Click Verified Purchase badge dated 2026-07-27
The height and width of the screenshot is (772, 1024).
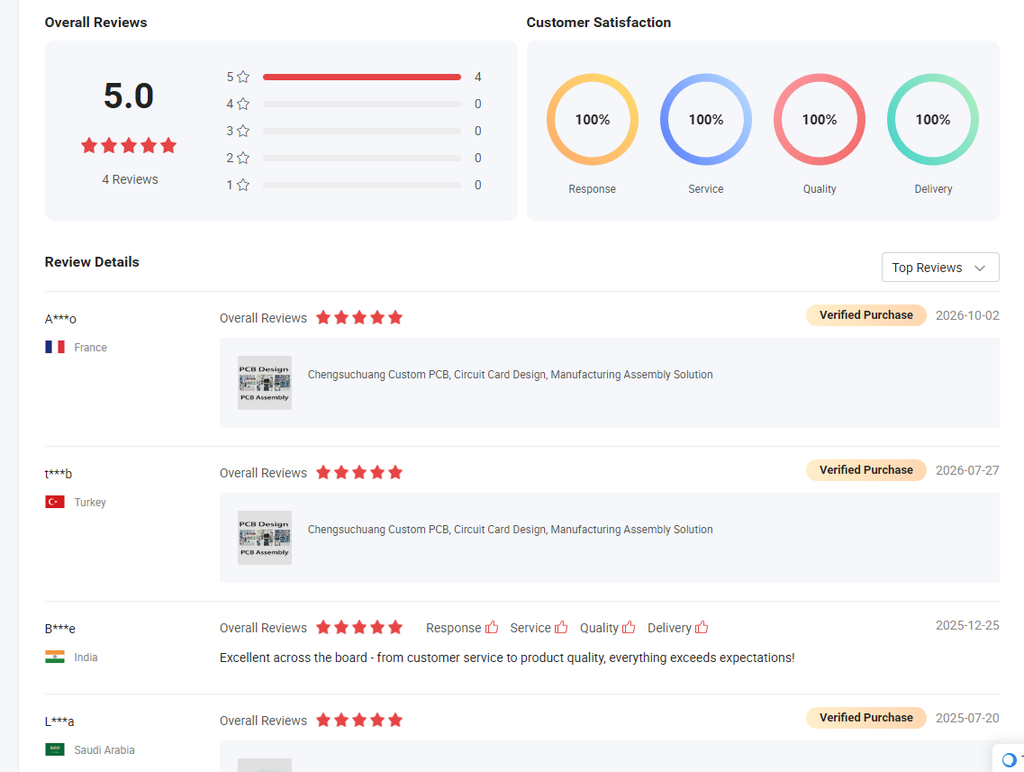(x=866, y=470)
